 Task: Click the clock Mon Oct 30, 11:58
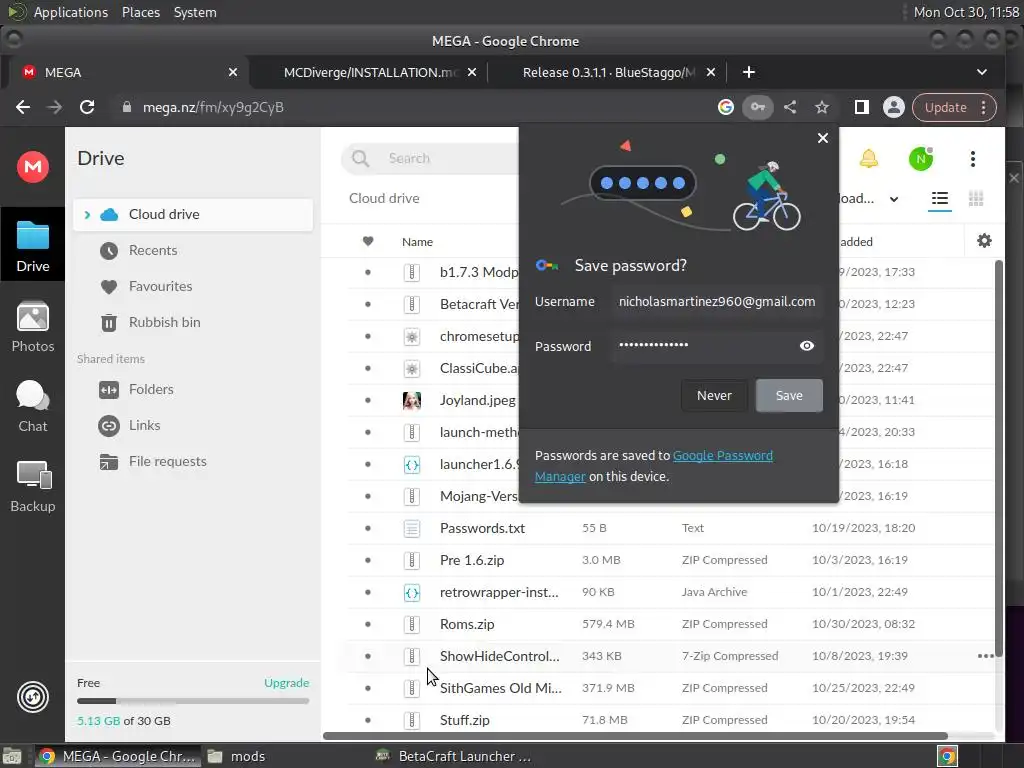coord(966,12)
